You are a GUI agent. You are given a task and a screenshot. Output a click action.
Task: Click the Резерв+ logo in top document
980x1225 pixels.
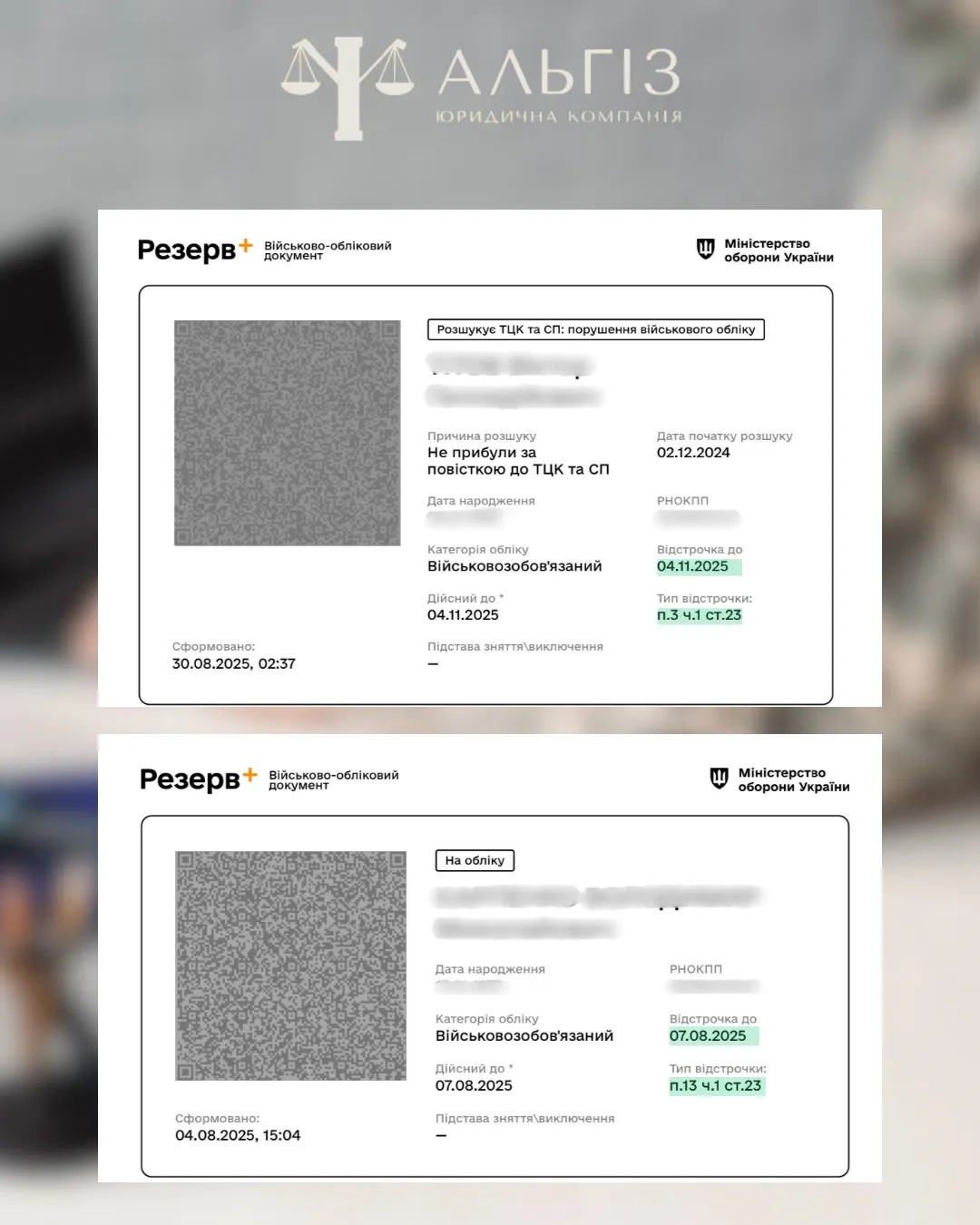point(195,249)
